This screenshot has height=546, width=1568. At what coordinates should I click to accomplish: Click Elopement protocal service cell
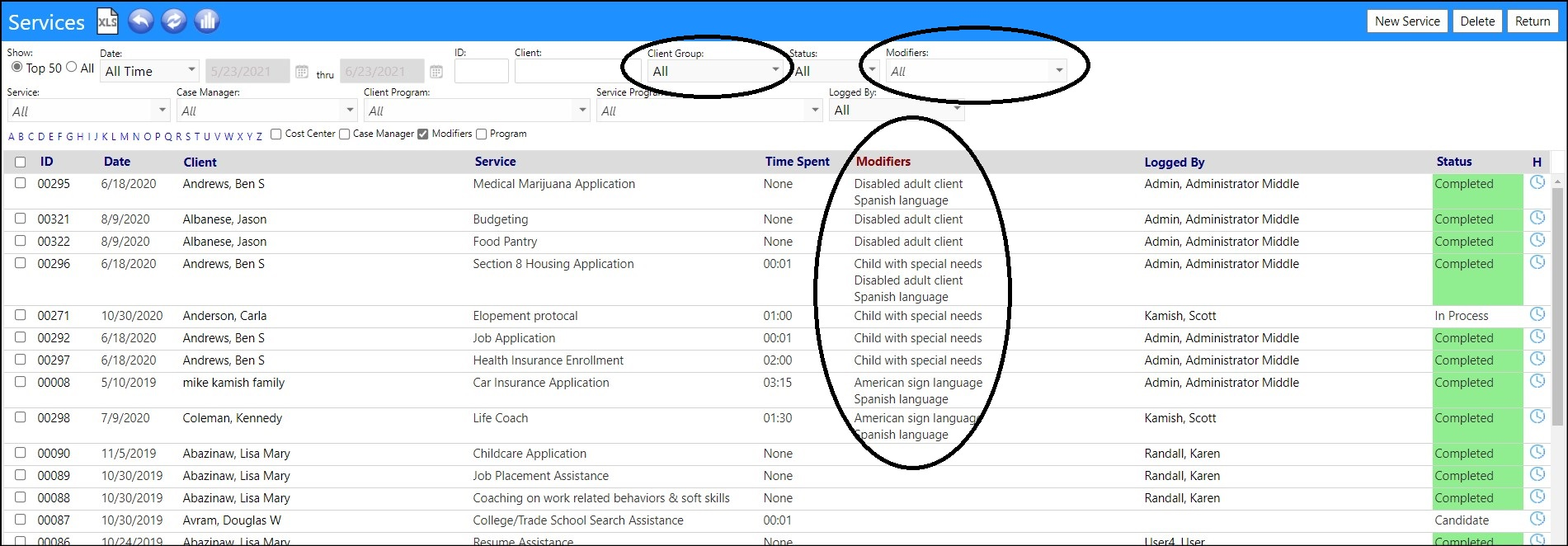[x=525, y=316]
